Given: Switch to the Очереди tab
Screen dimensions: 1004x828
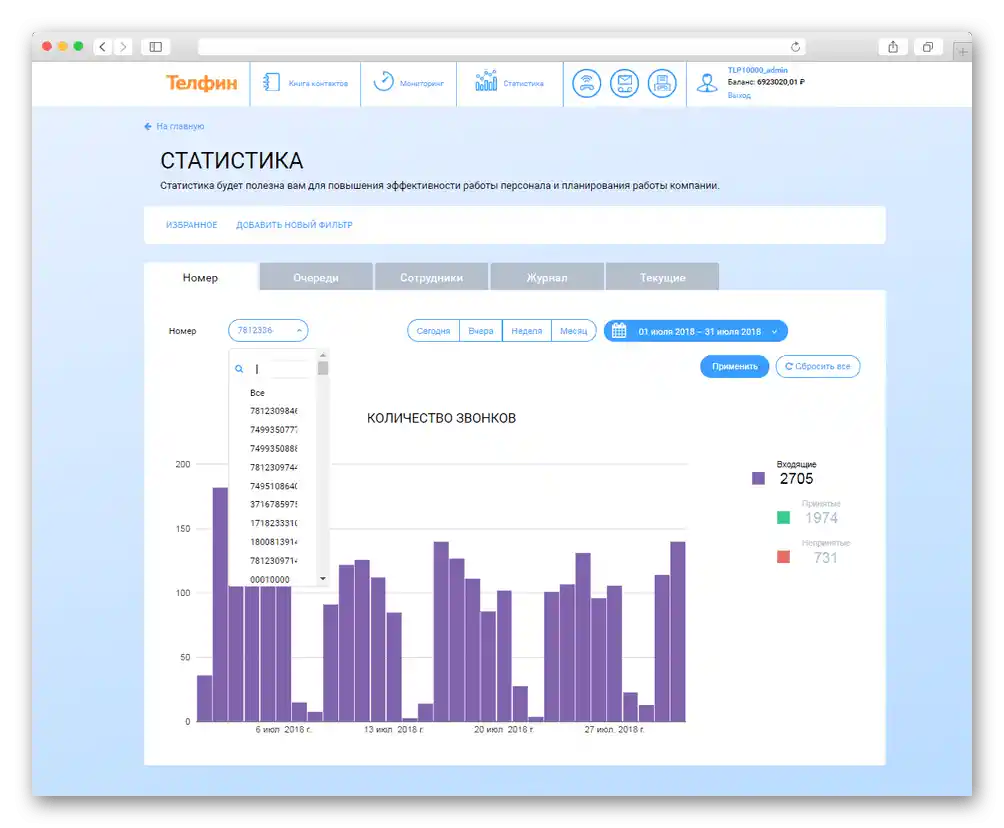Looking at the screenshot, I should click(x=316, y=277).
